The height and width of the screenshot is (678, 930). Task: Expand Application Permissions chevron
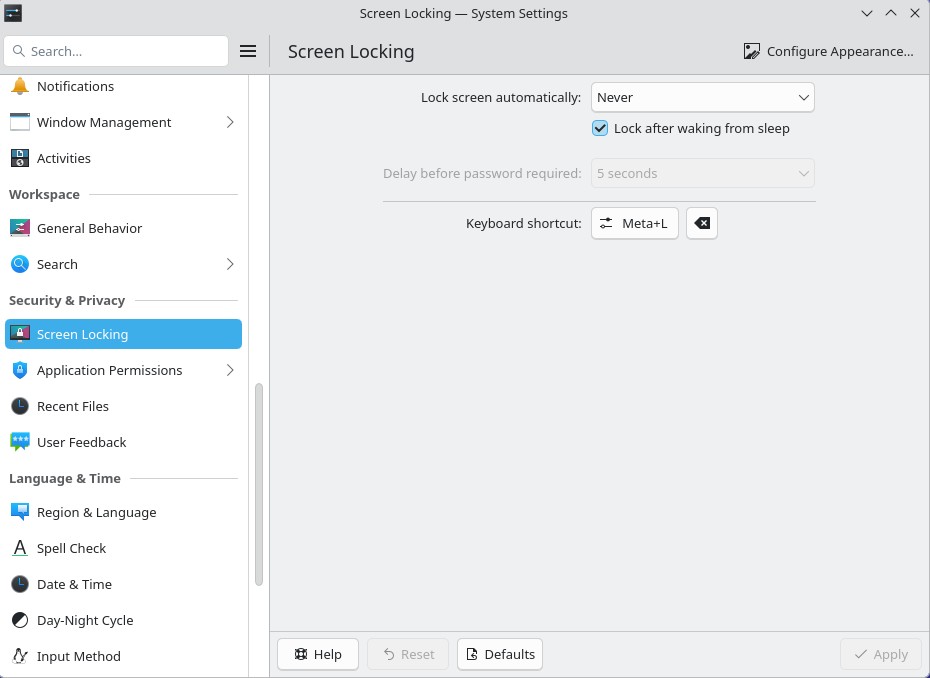[x=230, y=370]
